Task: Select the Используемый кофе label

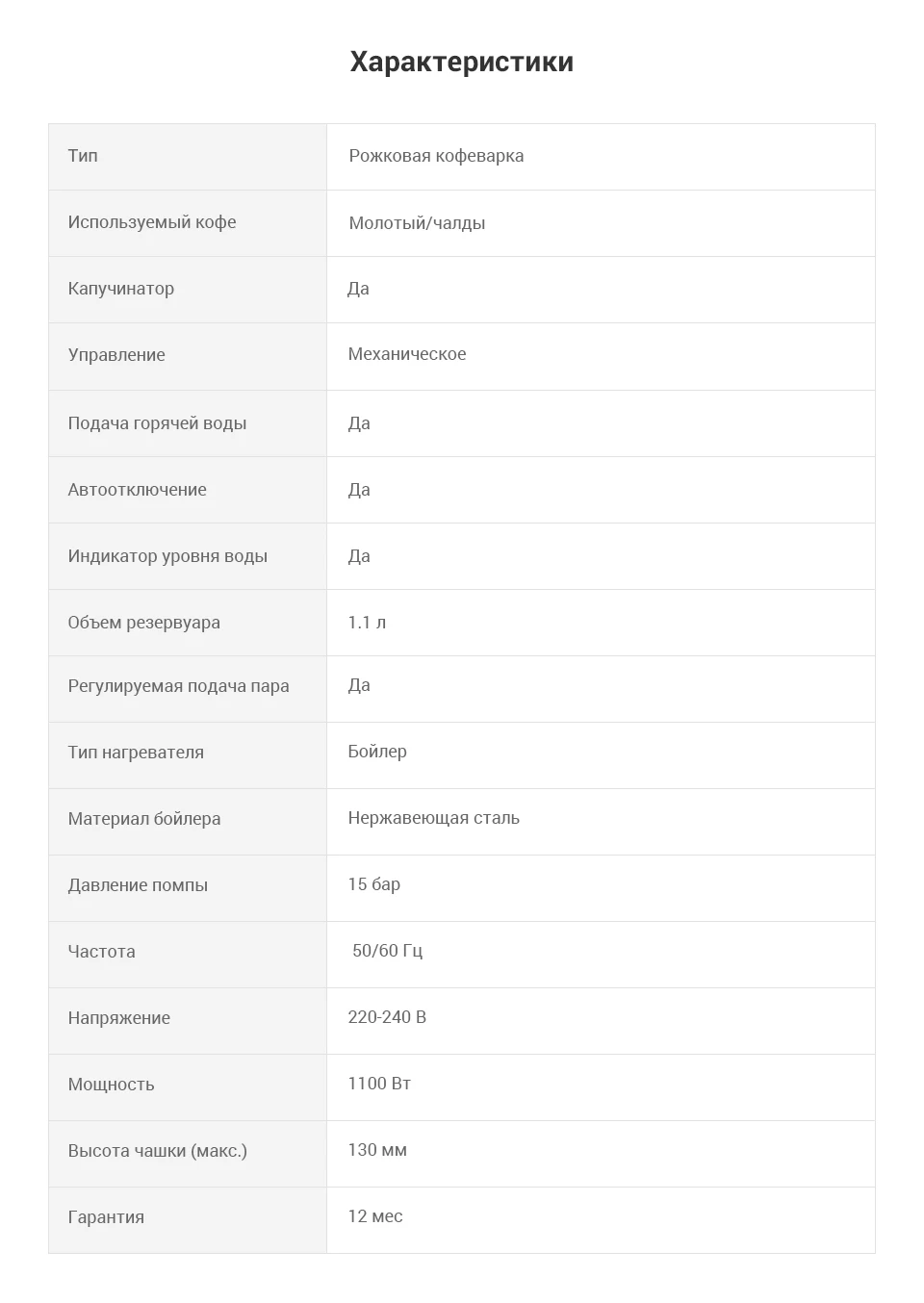Action: click(152, 222)
